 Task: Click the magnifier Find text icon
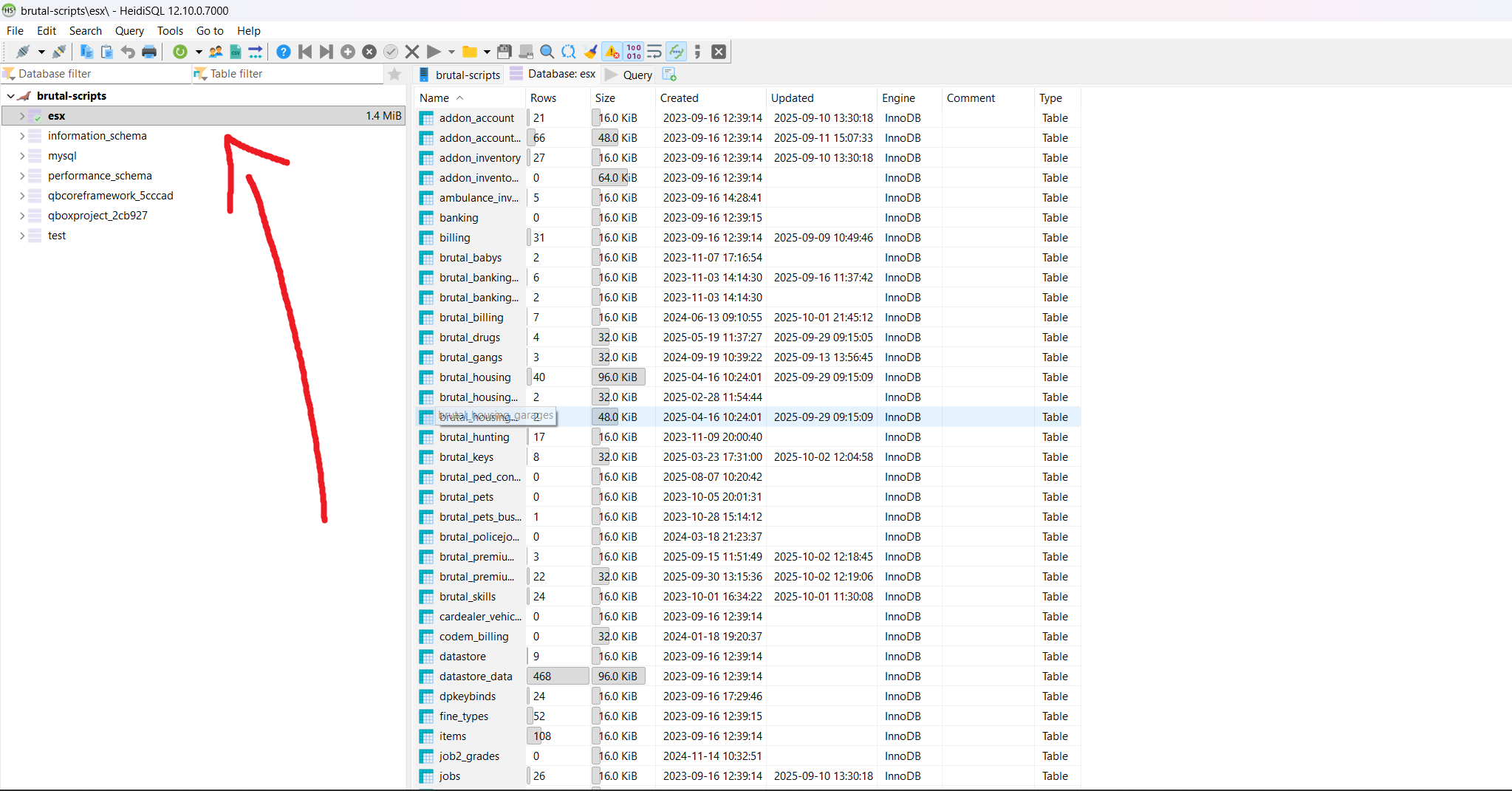pyautogui.click(x=547, y=52)
